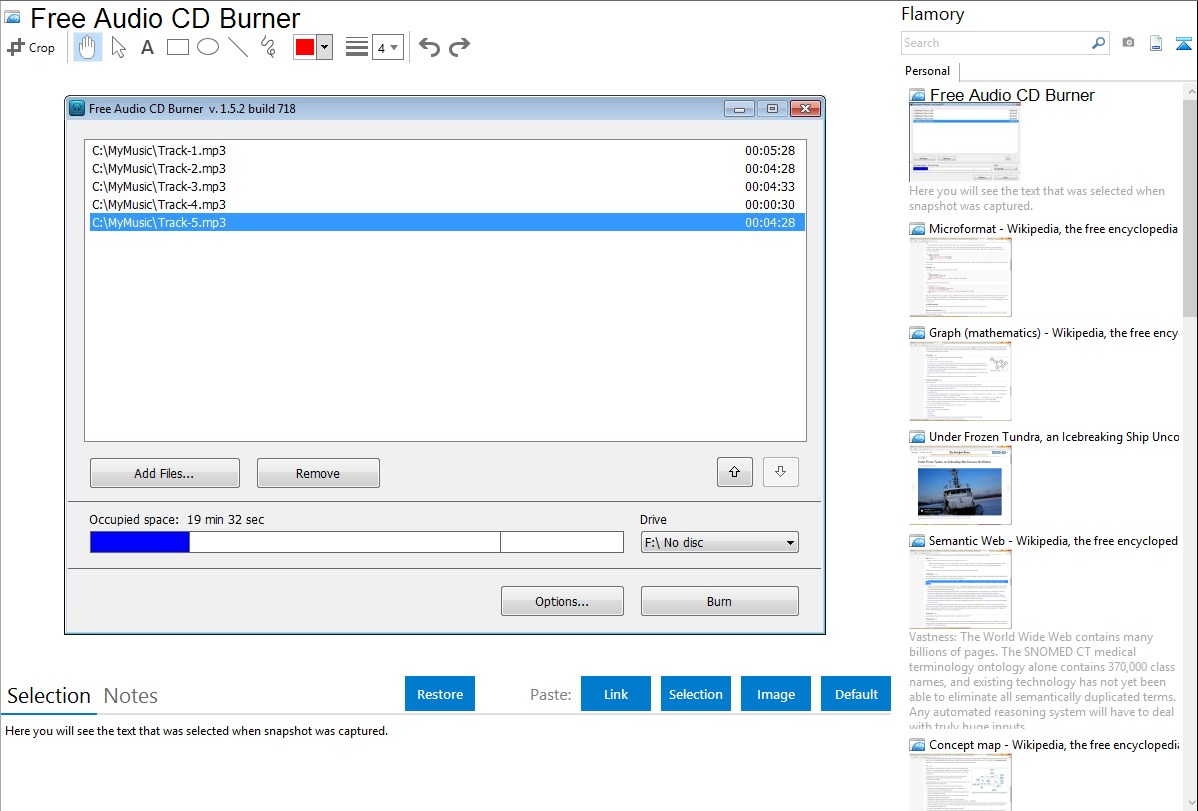Pick the ellipse shape tool
Screen dimensions: 1198x811
tap(208, 47)
